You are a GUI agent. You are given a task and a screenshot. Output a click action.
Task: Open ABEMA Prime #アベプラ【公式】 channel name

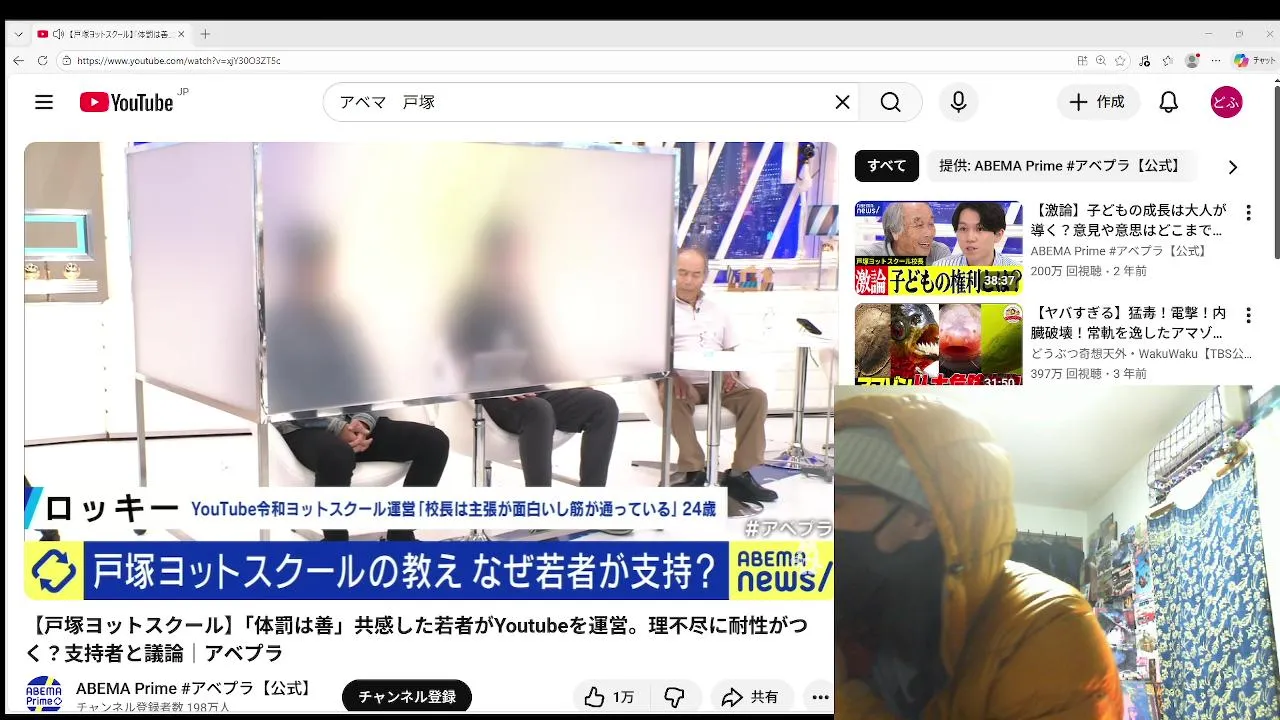pos(196,688)
